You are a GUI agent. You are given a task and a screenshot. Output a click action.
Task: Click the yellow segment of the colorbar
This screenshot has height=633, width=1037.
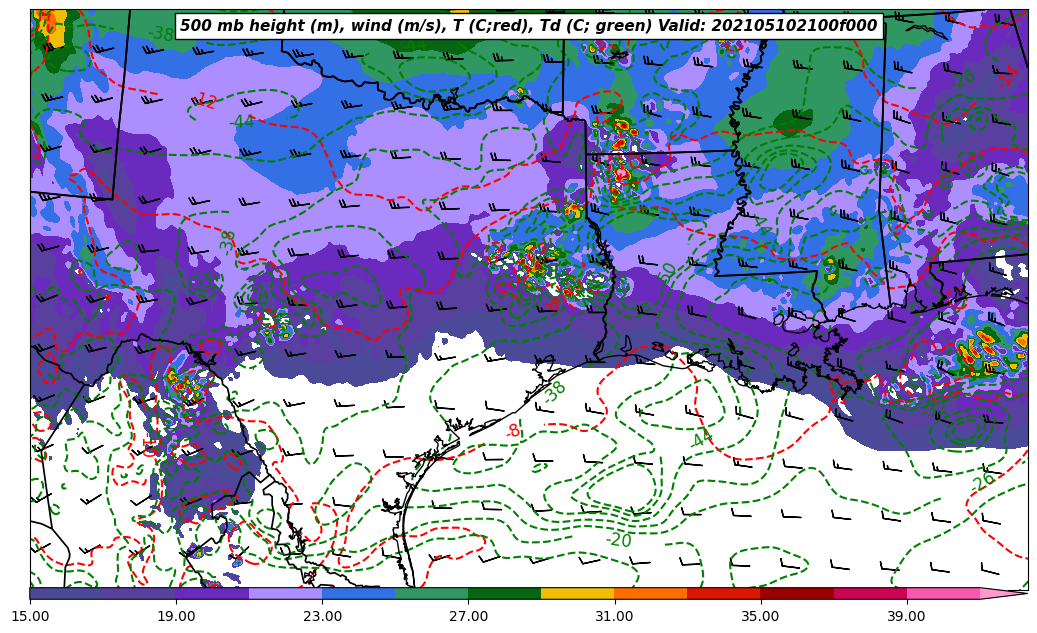tap(577, 593)
